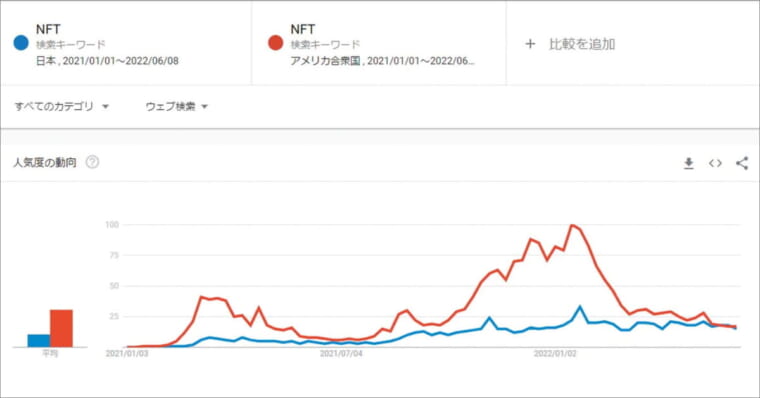The image size is (760, 398).
Task: Edit the United States NFT search term
Action: click(x=302, y=29)
